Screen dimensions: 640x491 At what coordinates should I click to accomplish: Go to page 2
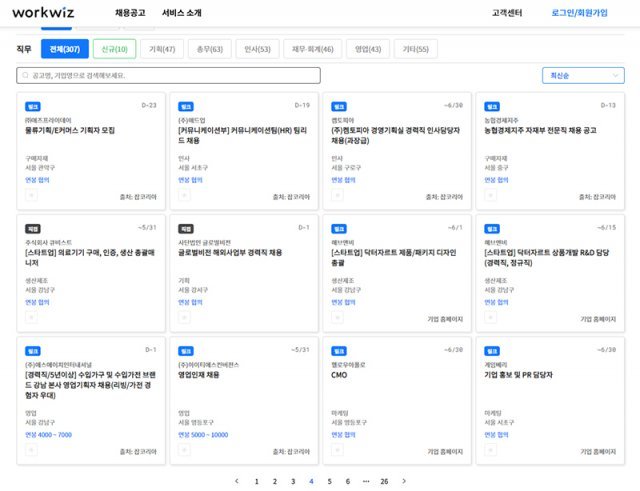(275, 481)
